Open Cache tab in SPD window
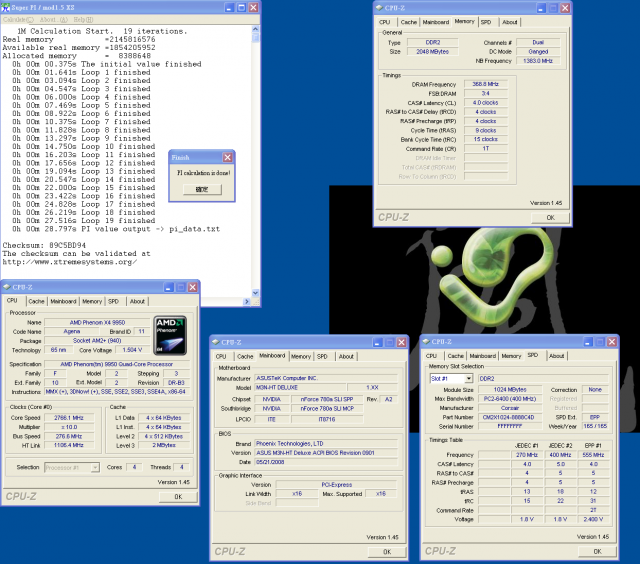 (456, 356)
